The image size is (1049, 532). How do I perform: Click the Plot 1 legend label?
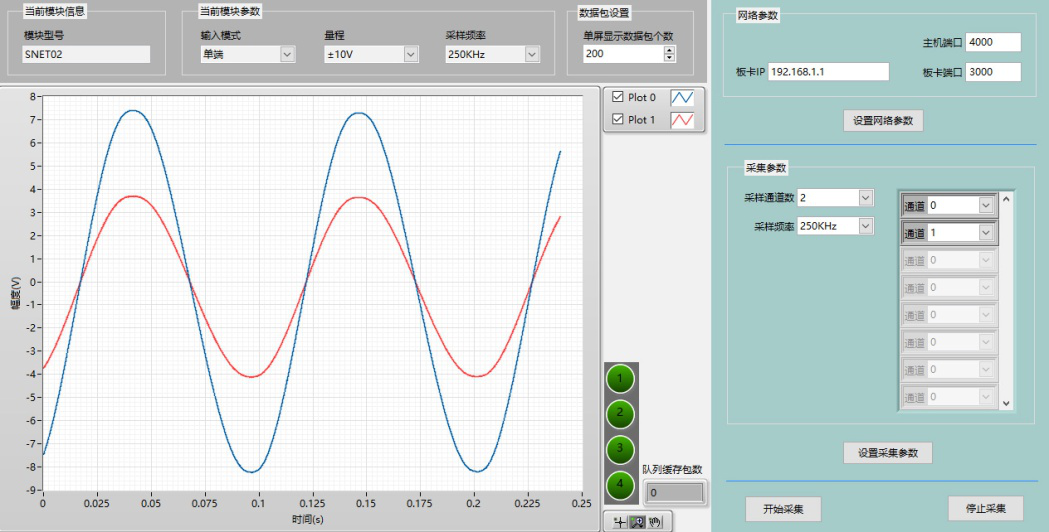click(x=642, y=119)
